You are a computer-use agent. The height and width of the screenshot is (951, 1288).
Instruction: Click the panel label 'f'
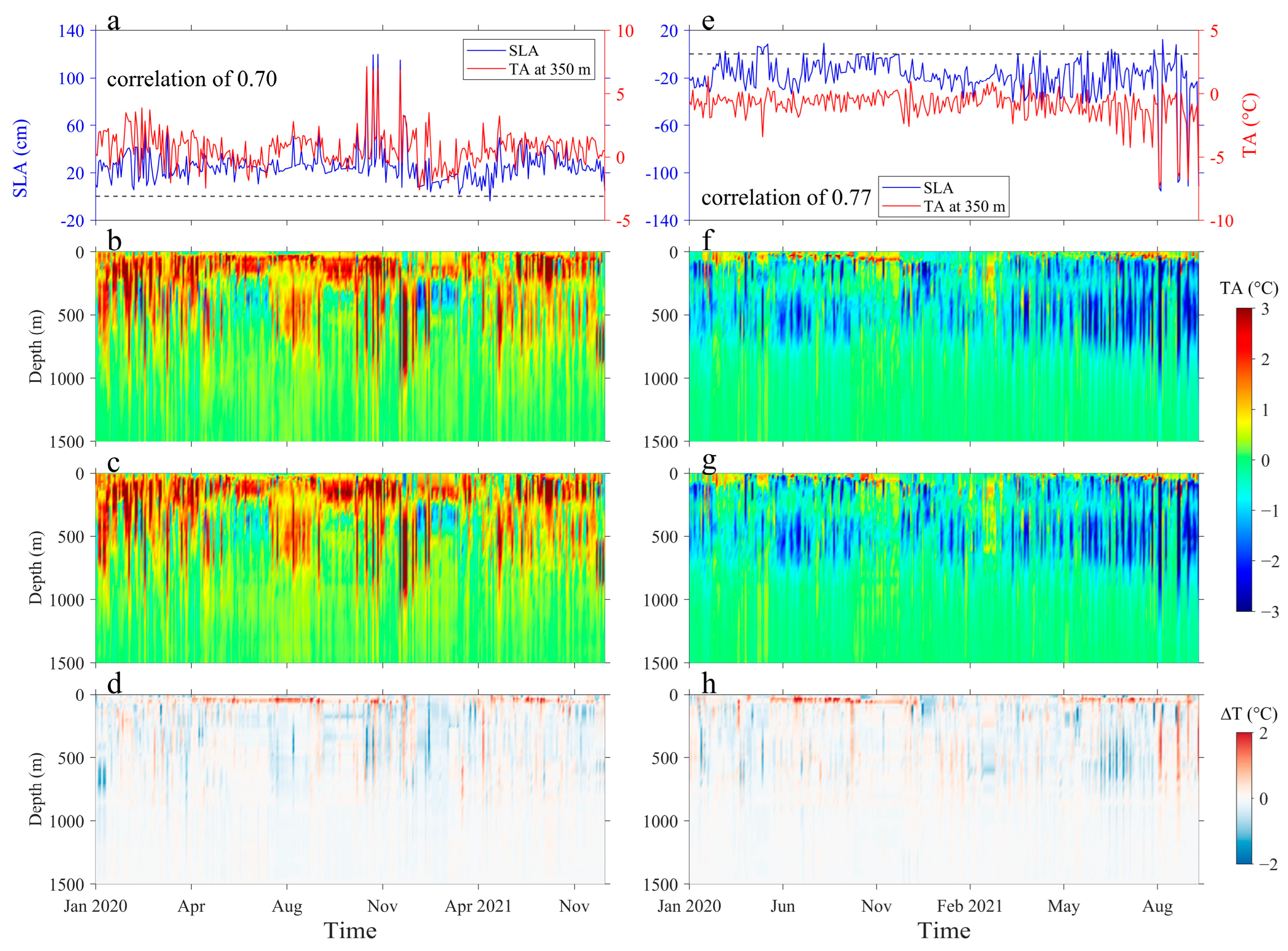click(708, 239)
